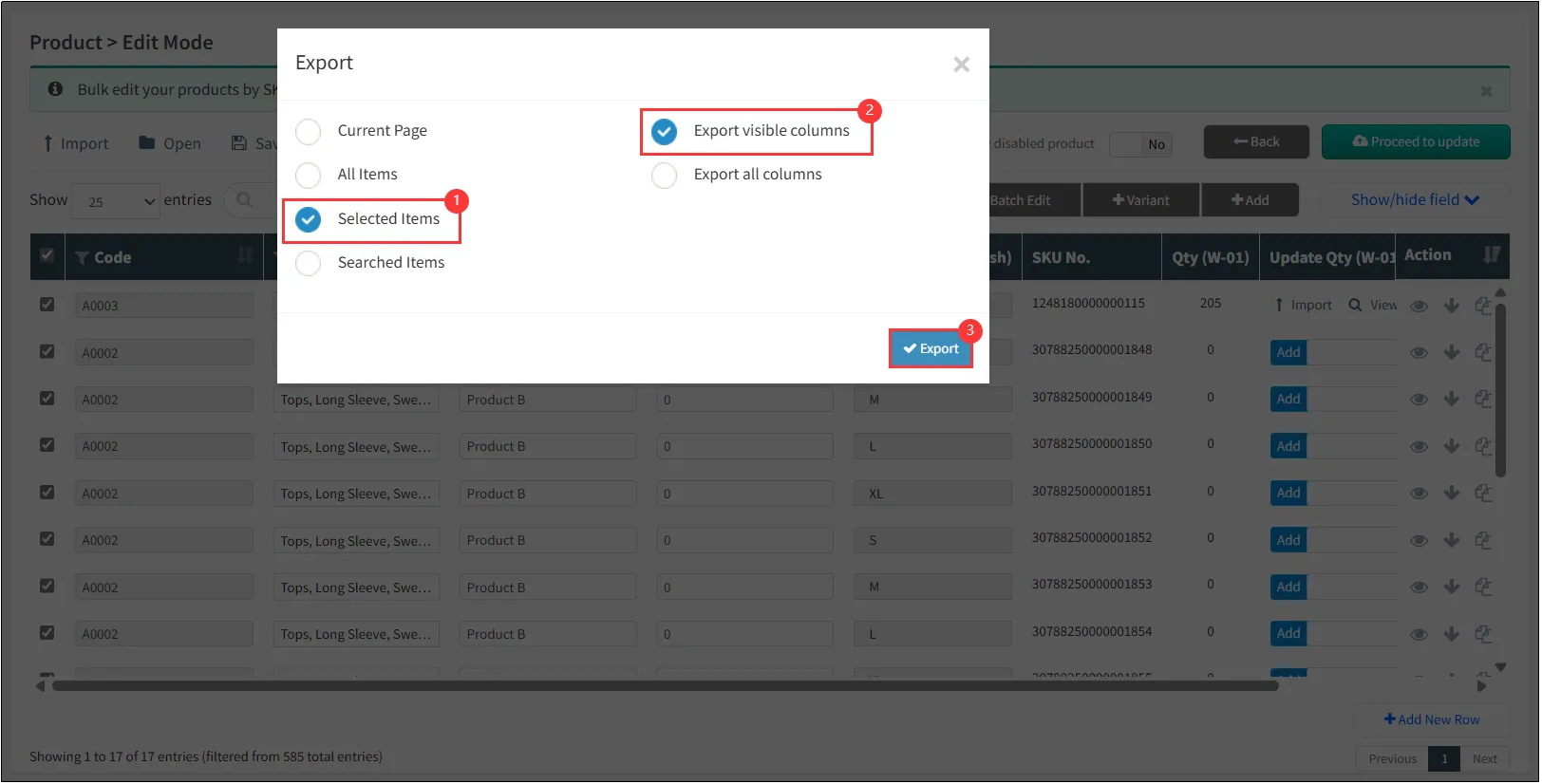Click the search magnifier icon beside entries
Viewport: 1542px width, 784px height.
pos(244,199)
